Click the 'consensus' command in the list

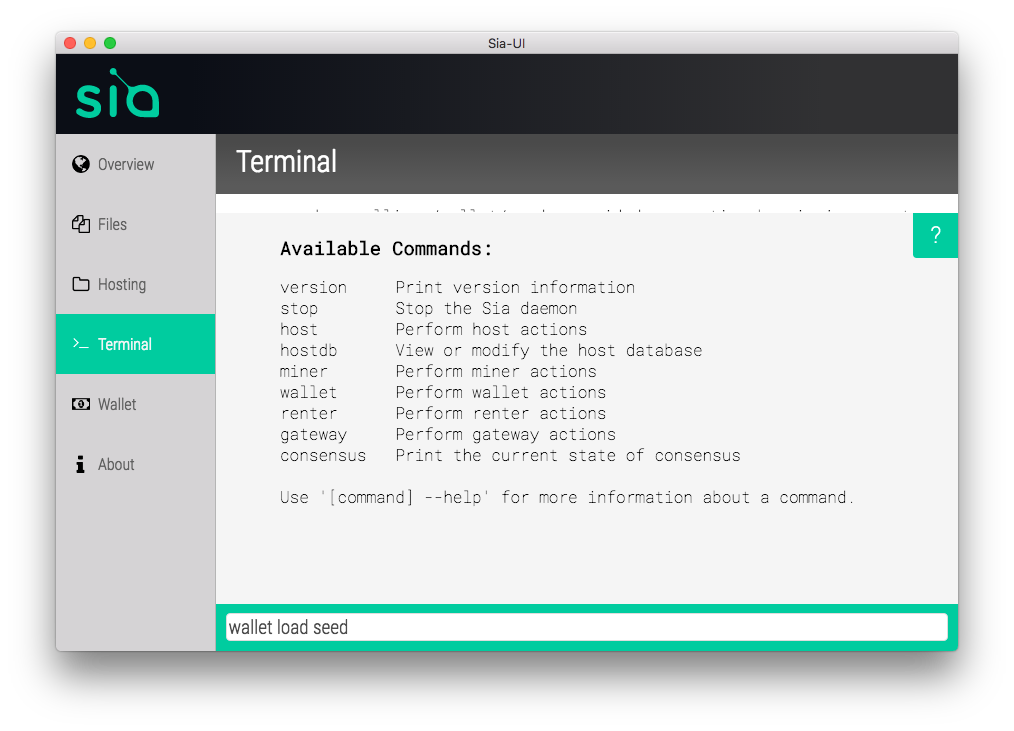[x=323, y=455]
